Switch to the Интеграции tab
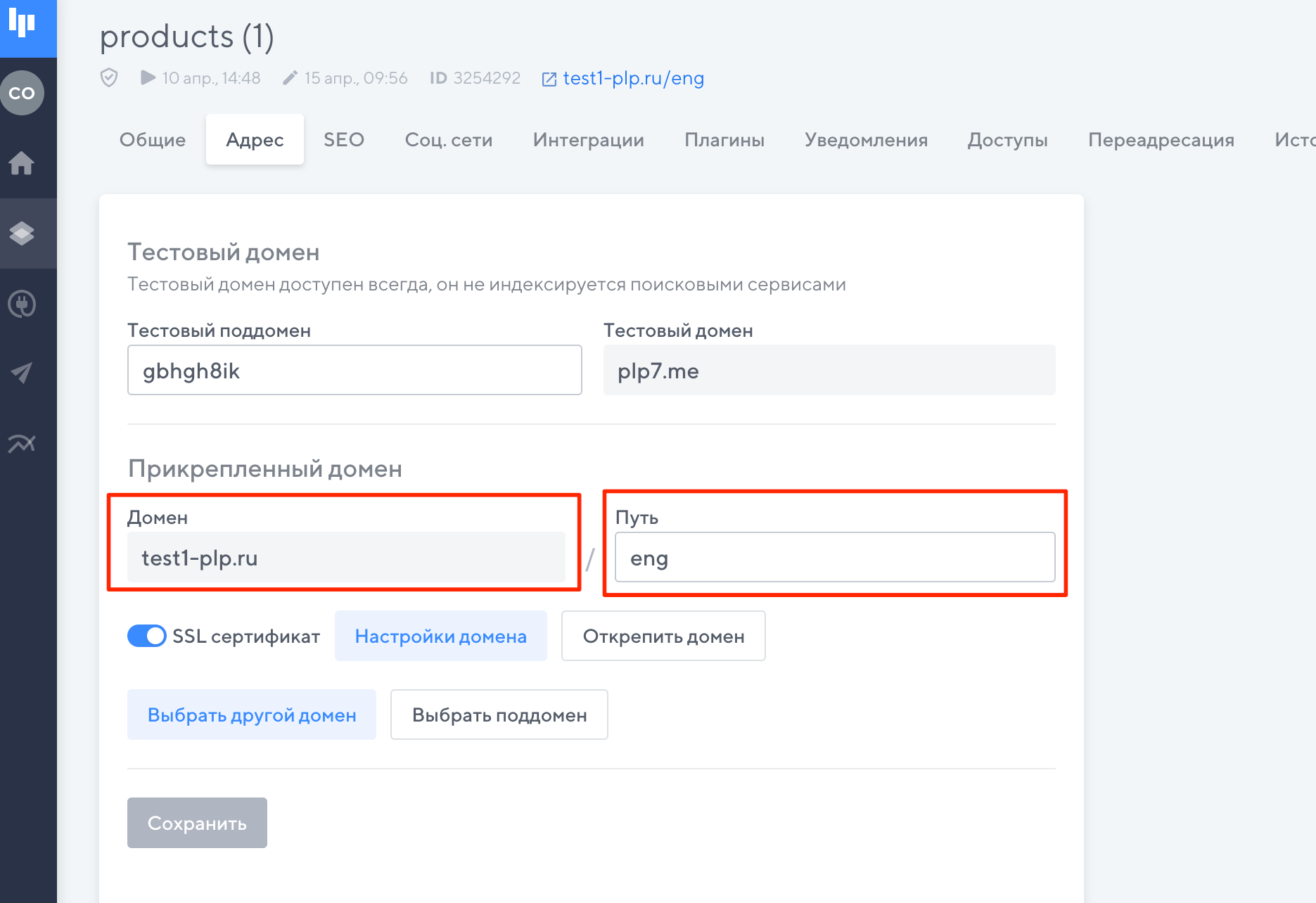Screen dimensions: 1316x903 click(589, 139)
